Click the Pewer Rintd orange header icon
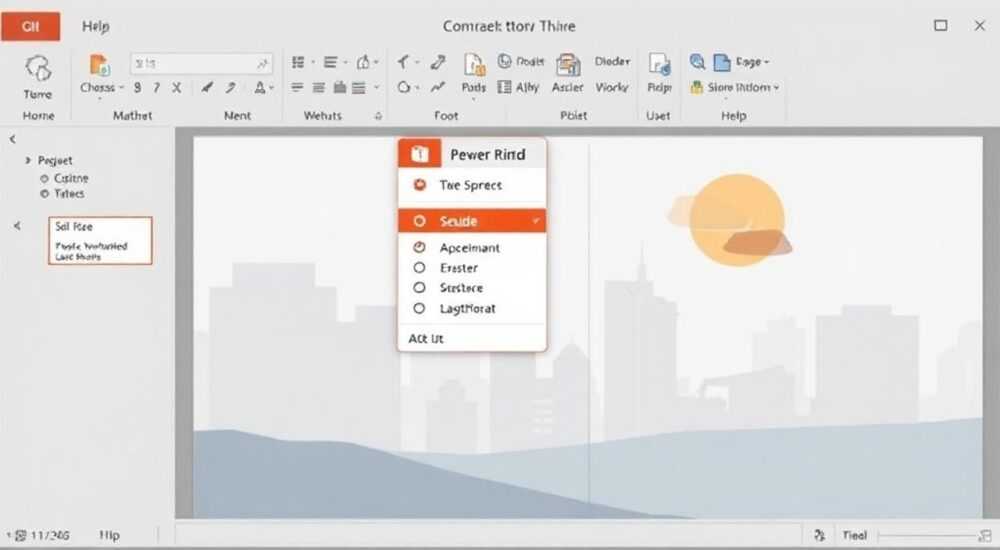 pos(419,154)
